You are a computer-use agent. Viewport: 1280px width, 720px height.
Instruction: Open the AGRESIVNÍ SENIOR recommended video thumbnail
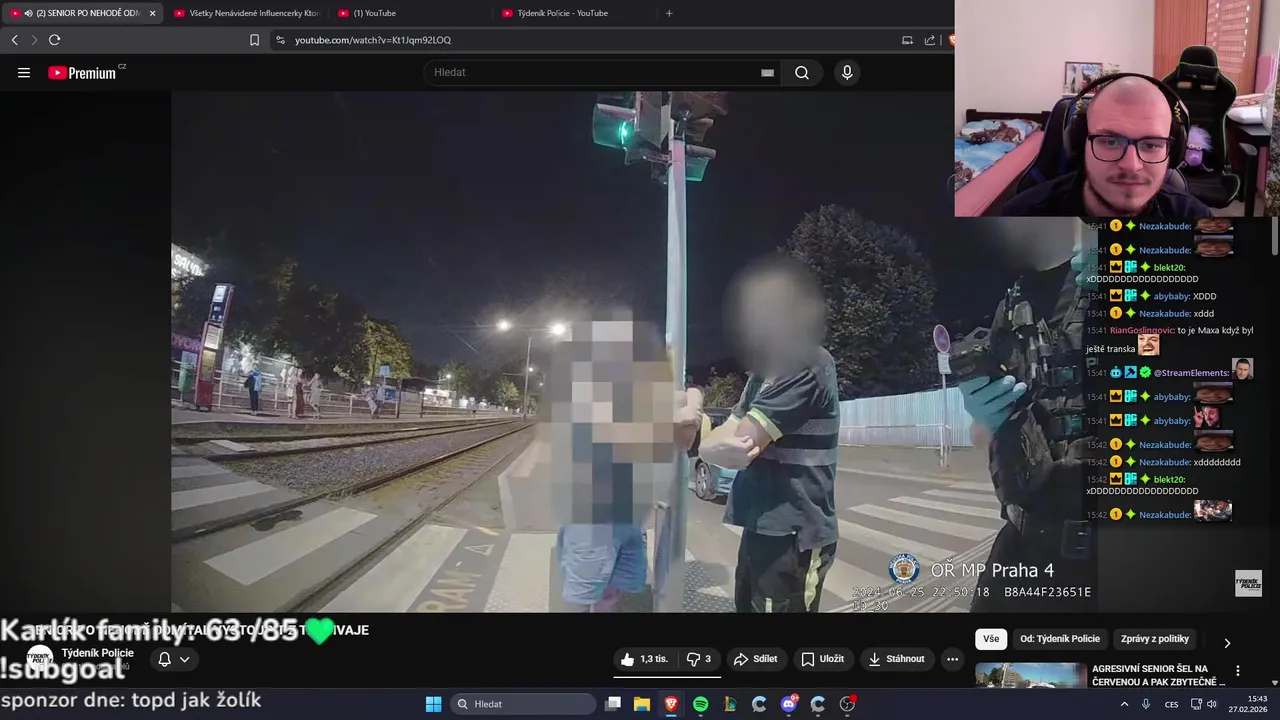click(x=1030, y=675)
